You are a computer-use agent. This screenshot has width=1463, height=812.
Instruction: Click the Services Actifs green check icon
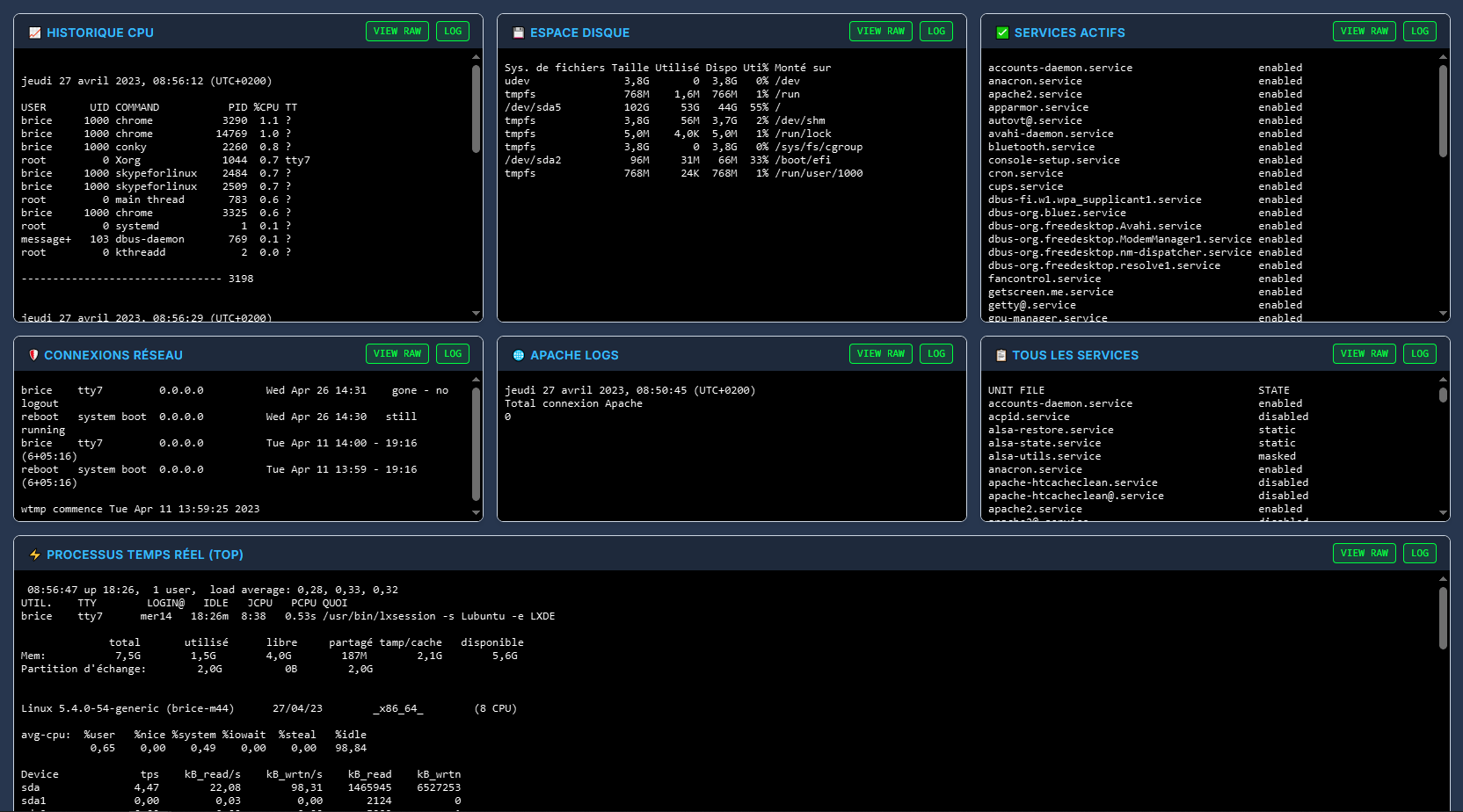pos(1002,33)
